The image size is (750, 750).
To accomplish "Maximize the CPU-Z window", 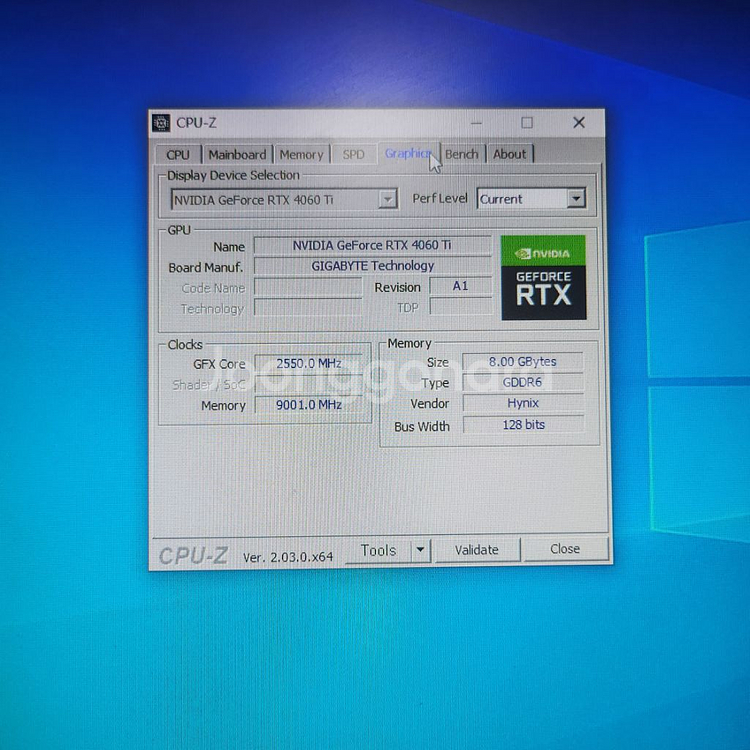I will point(527,123).
